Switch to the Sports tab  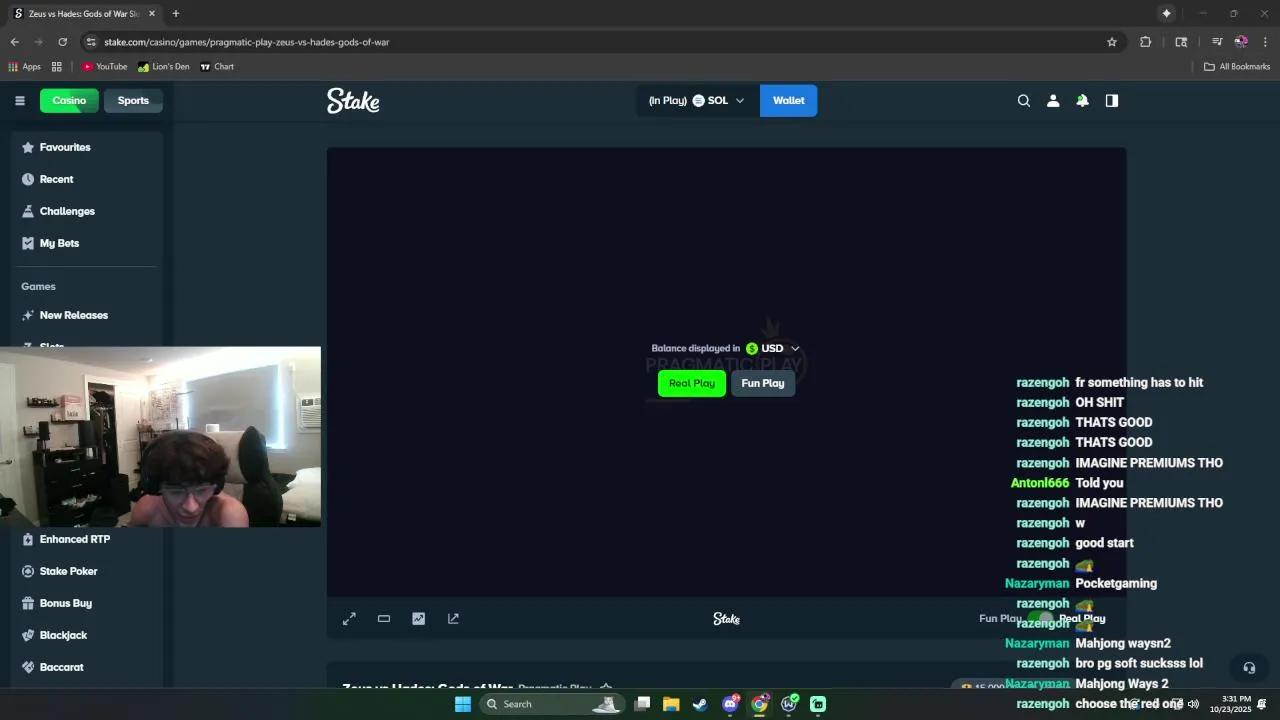(x=133, y=100)
